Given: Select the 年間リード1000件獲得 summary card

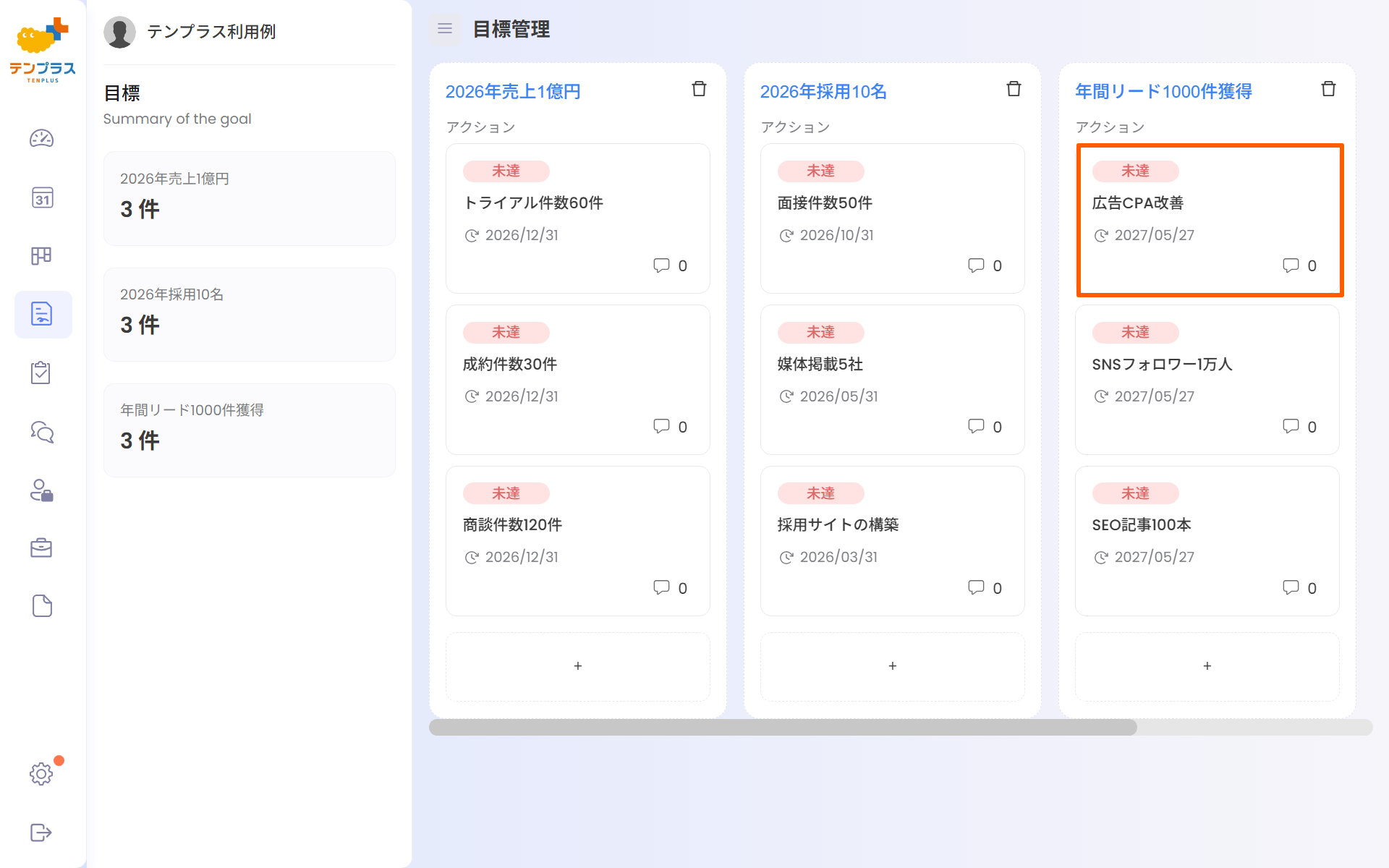Looking at the screenshot, I should 250,430.
